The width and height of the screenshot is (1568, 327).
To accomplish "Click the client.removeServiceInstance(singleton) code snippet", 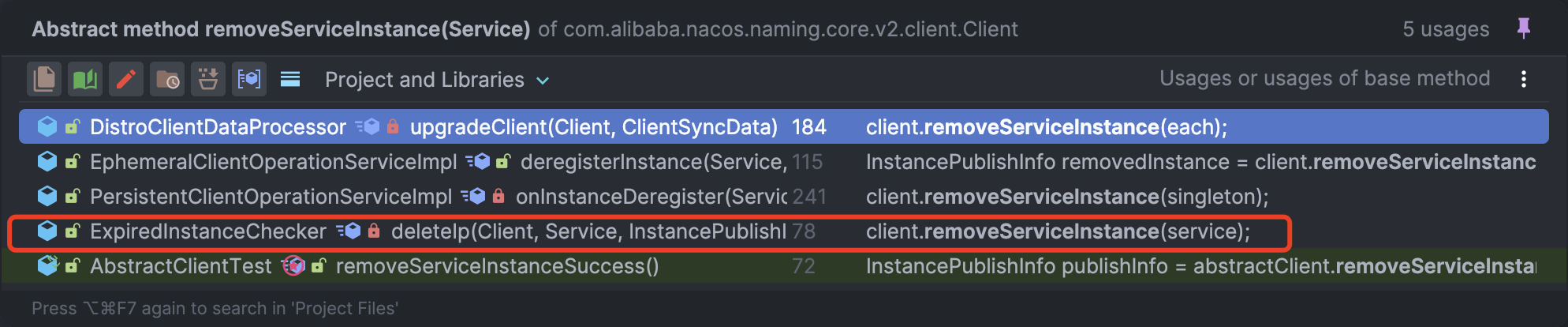I will (1067, 197).
